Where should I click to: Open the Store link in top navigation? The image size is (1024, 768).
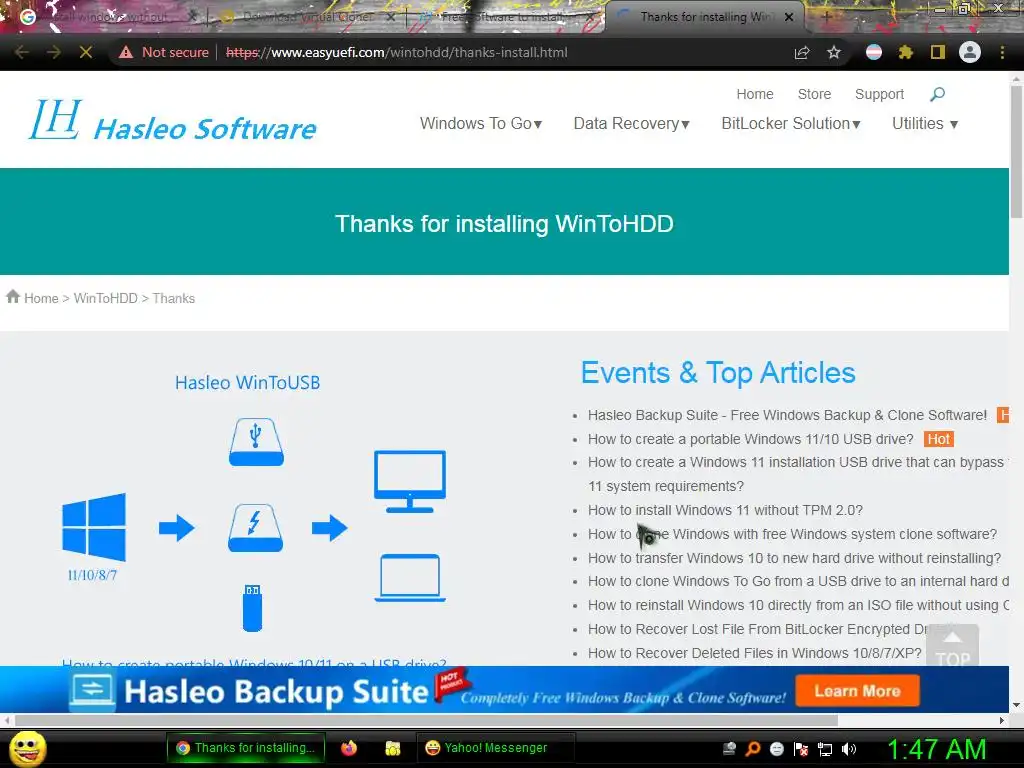[x=814, y=94]
